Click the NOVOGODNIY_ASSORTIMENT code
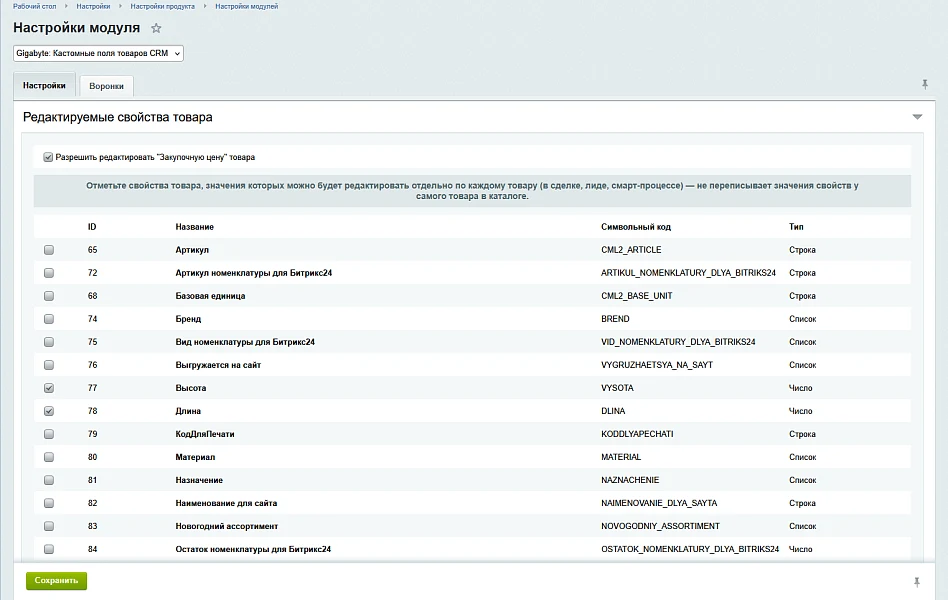The image size is (948, 600). pos(660,526)
